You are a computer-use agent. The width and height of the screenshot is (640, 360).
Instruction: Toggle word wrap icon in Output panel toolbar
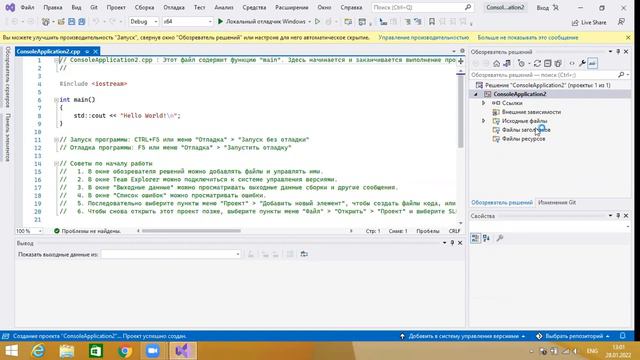pos(304,254)
